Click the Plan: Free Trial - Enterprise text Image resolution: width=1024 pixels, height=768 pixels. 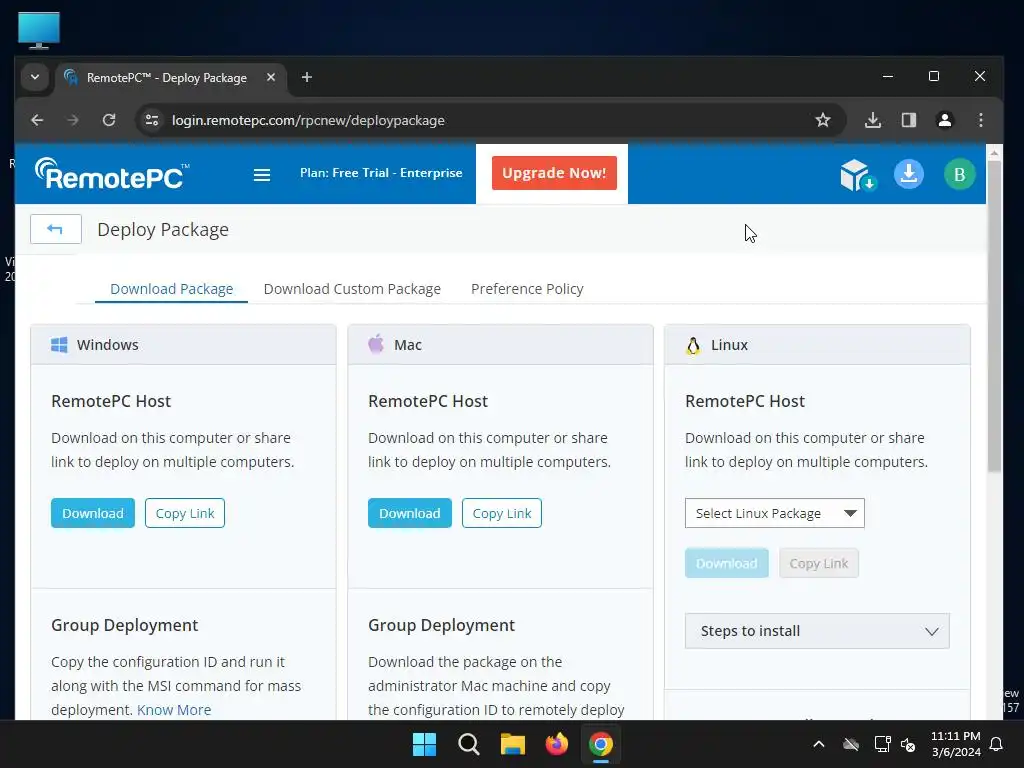381,173
